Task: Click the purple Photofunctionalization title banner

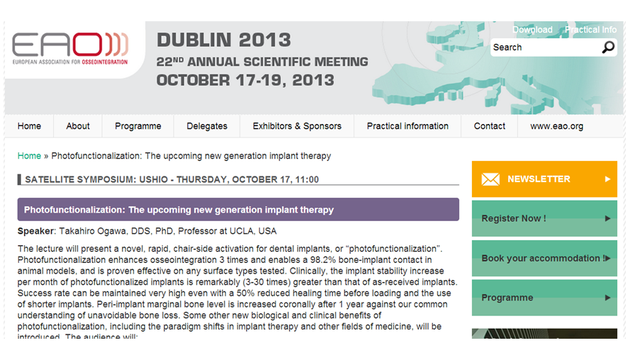Action: tap(238, 209)
